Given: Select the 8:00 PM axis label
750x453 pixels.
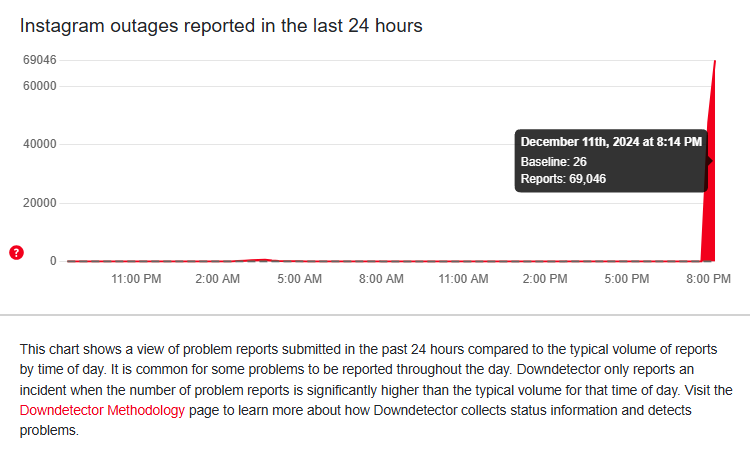Looking at the screenshot, I should (x=708, y=279).
